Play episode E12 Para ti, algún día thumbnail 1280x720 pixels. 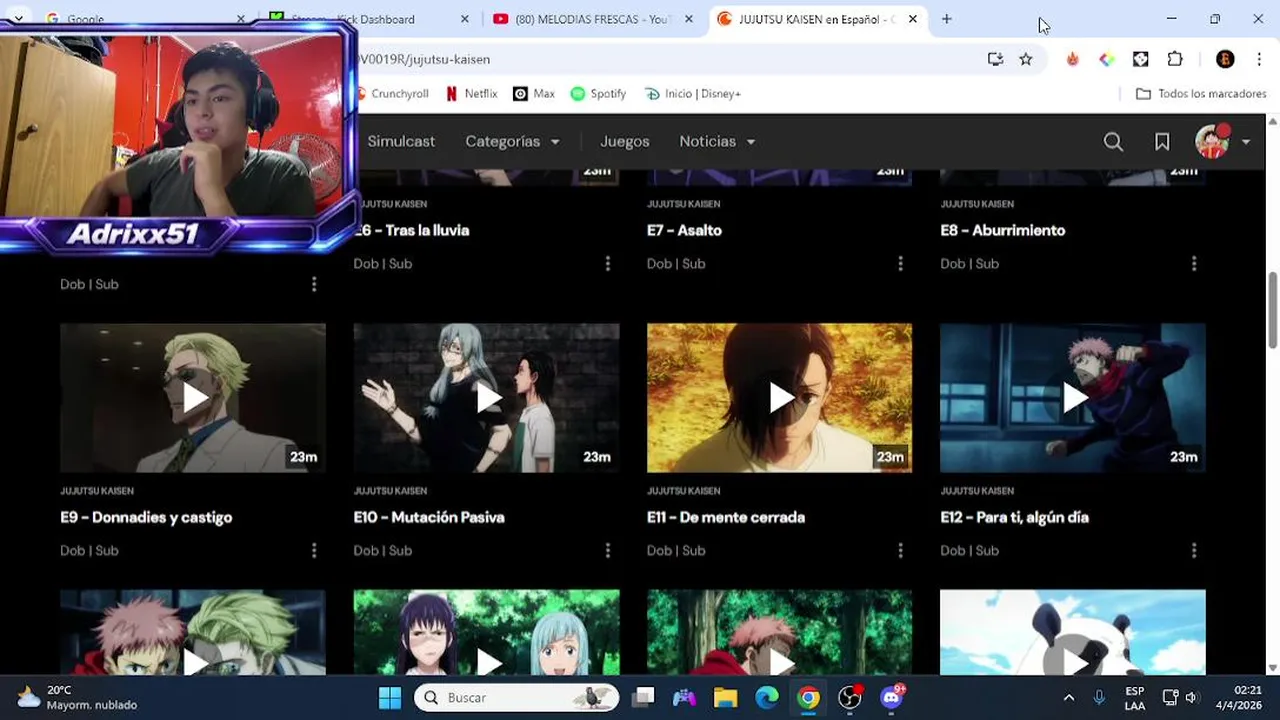(1073, 398)
